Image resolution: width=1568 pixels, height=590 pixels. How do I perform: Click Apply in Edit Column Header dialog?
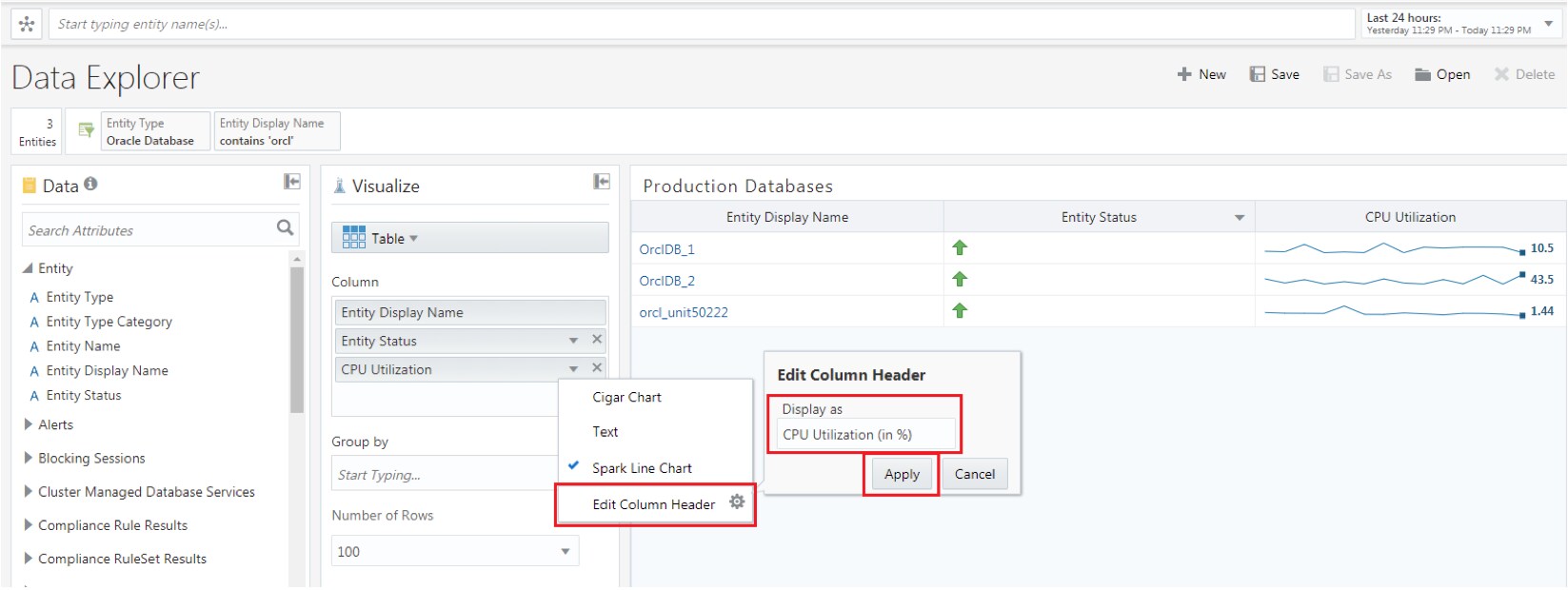click(x=901, y=474)
